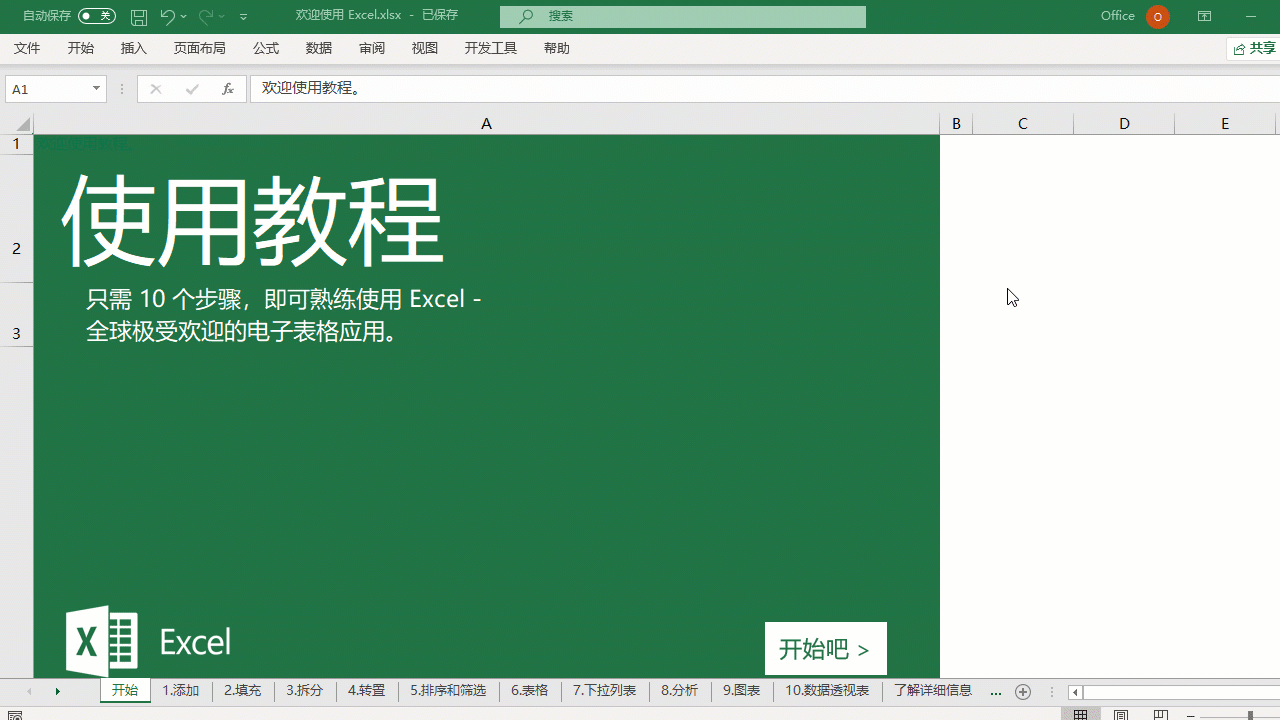Click the Select All corner triangle
1280x720 pixels.
coord(23,125)
